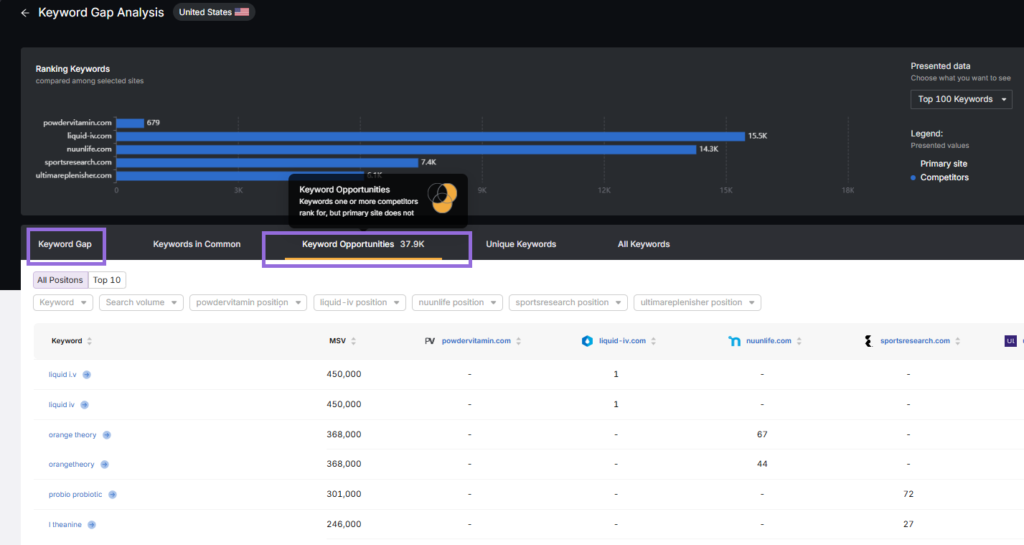
Task: Go back using the arrow icon
Action: [x=25, y=13]
